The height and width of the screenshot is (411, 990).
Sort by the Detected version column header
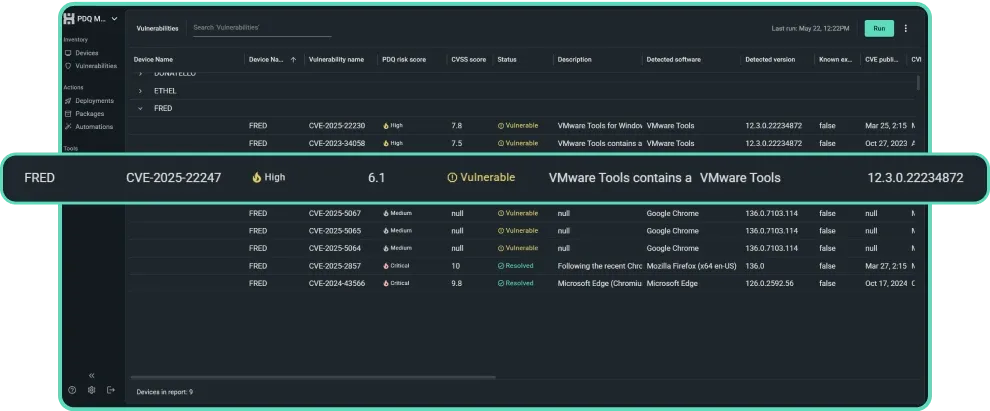tap(770, 60)
